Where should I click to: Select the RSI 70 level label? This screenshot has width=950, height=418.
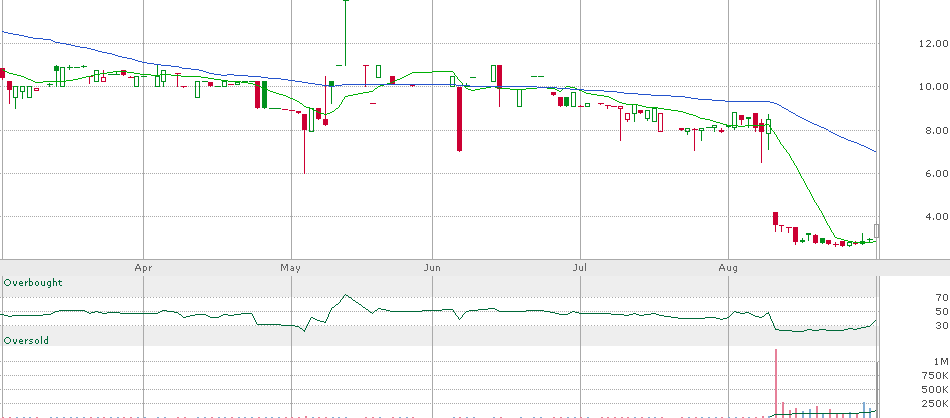pos(941,297)
